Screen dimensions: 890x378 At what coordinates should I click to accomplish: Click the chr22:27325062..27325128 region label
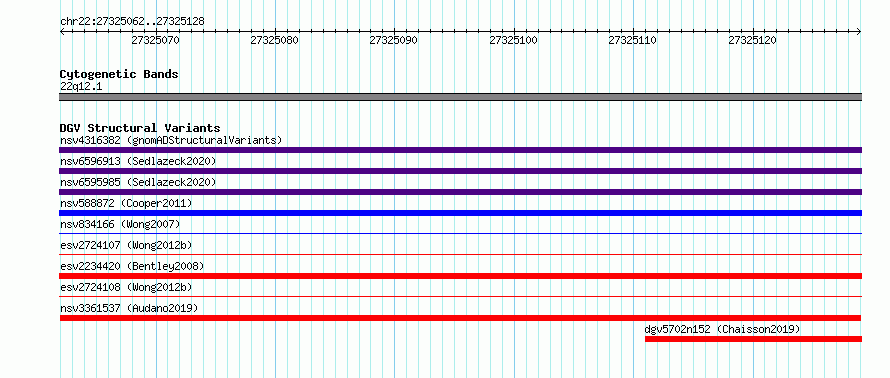[x=132, y=22]
